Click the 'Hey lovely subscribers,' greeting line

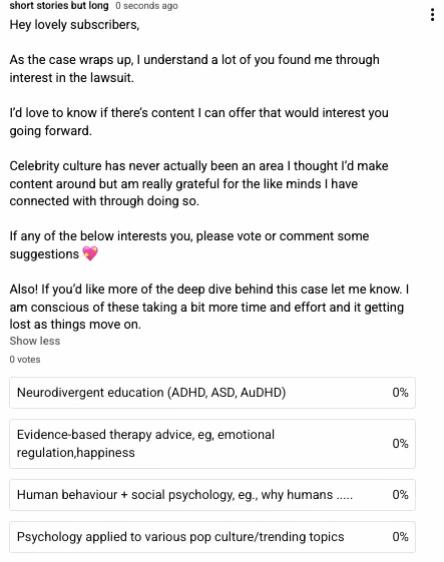(x=74, y=25)
